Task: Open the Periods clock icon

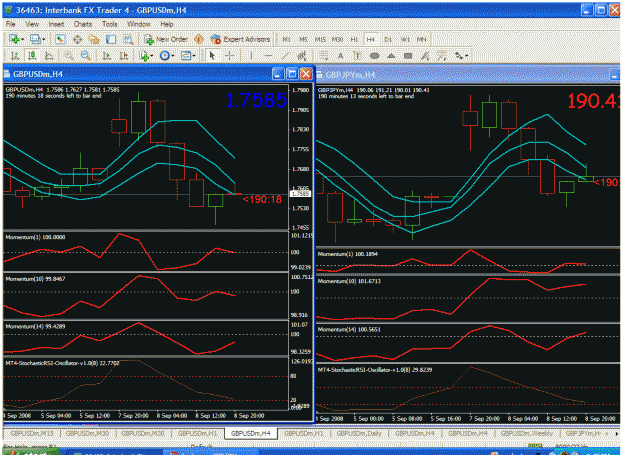Action: [x=164, y=55]
